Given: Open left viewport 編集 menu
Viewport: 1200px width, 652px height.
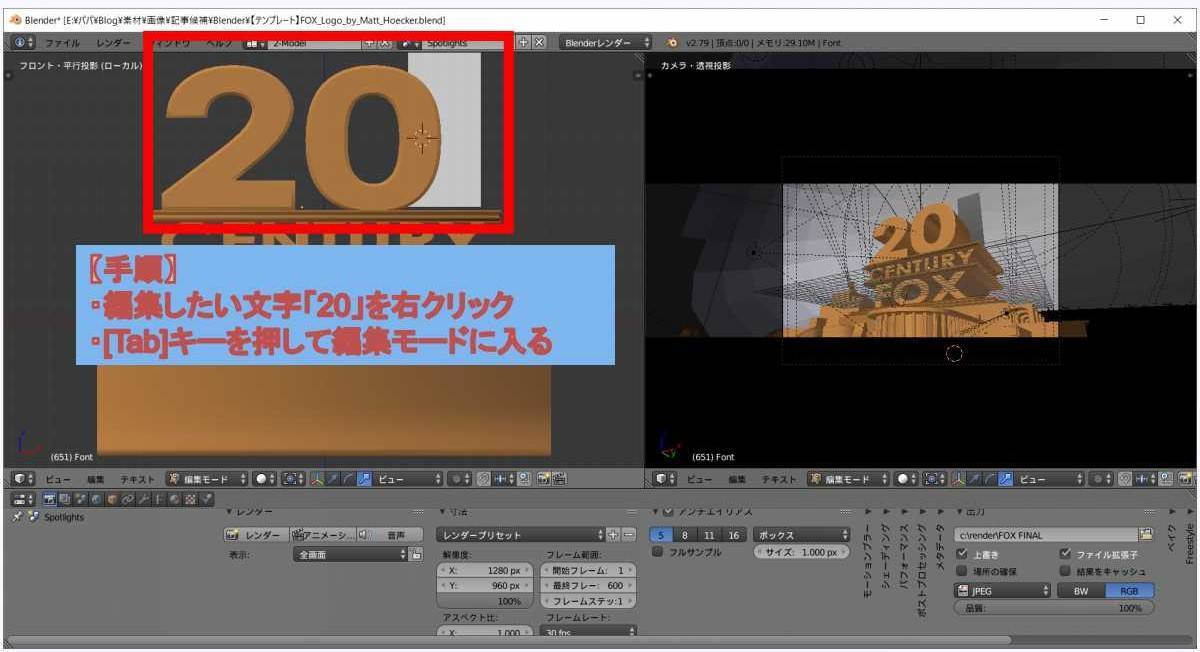Looking at the screenshot, I should (x=94, y=479).
